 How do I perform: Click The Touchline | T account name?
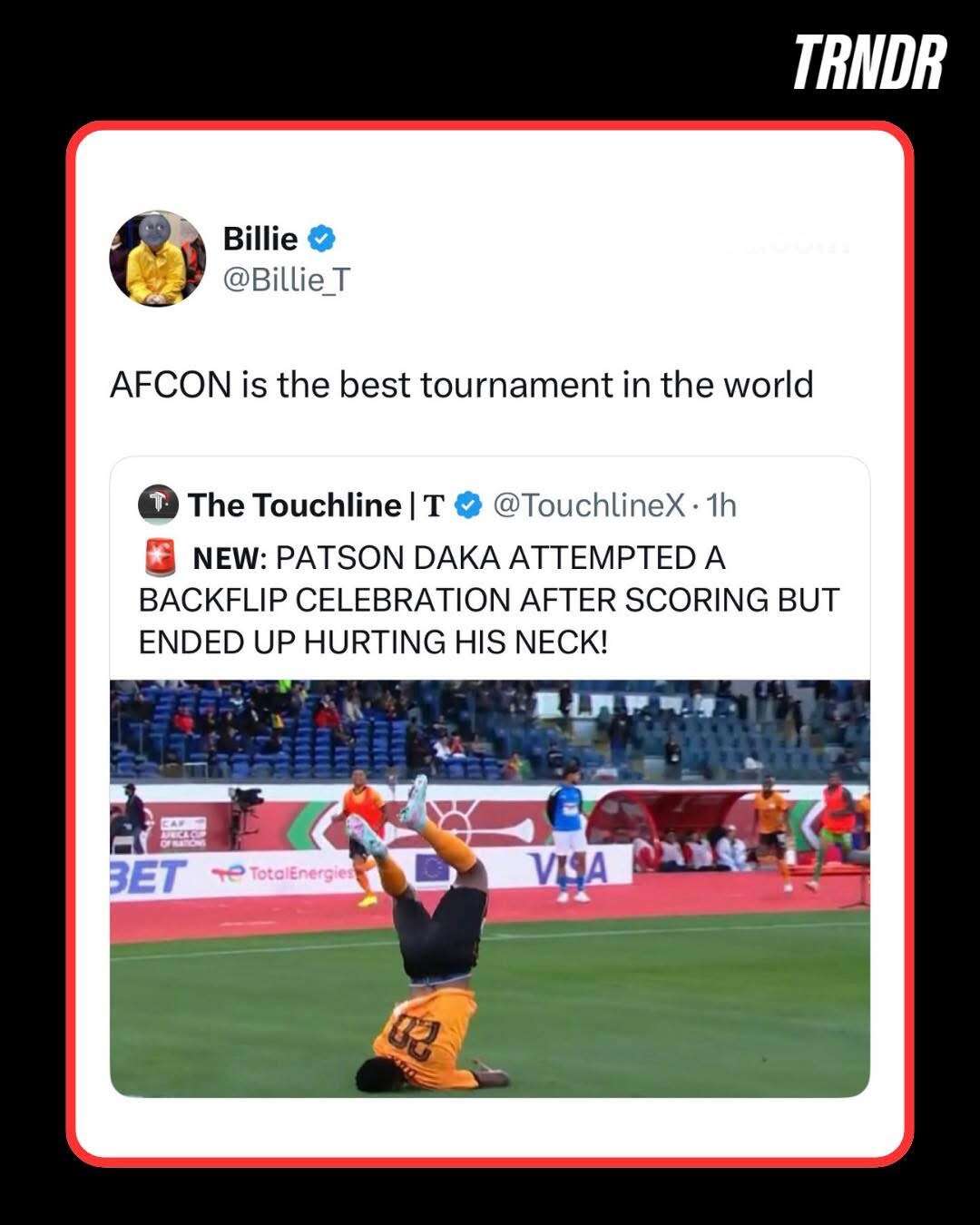[316, 505]
